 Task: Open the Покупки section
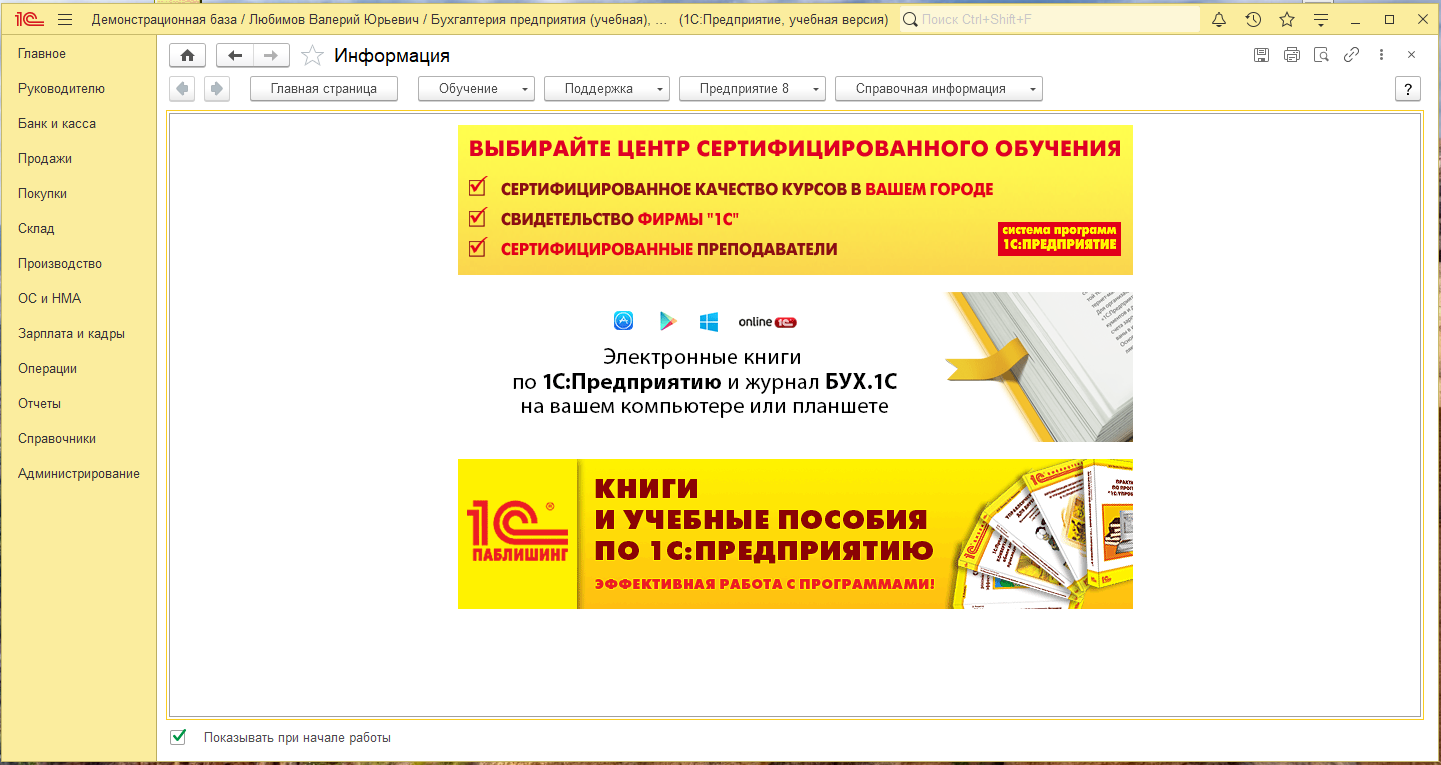[42, 194]
